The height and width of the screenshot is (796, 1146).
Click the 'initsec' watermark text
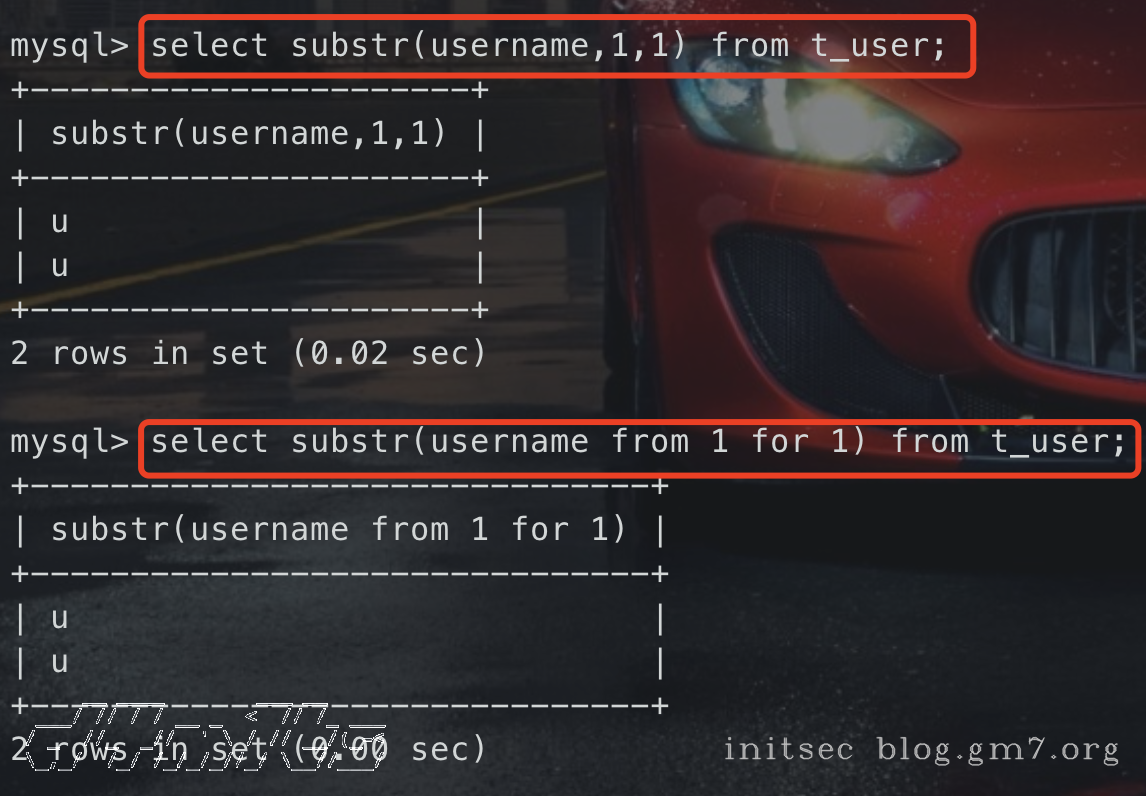click(x=788, y=749)
